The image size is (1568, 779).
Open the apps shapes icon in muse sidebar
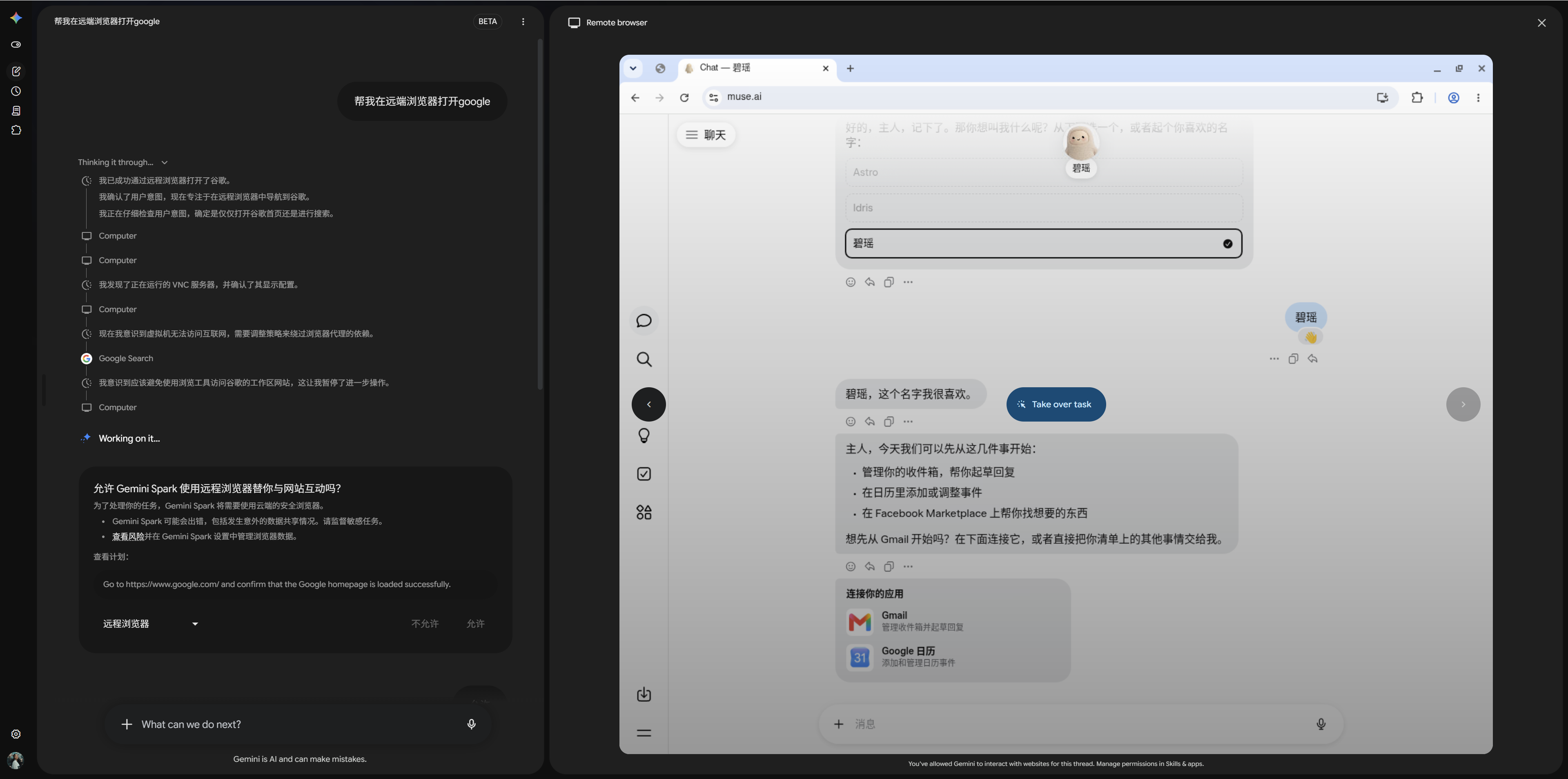click(644, 512)
